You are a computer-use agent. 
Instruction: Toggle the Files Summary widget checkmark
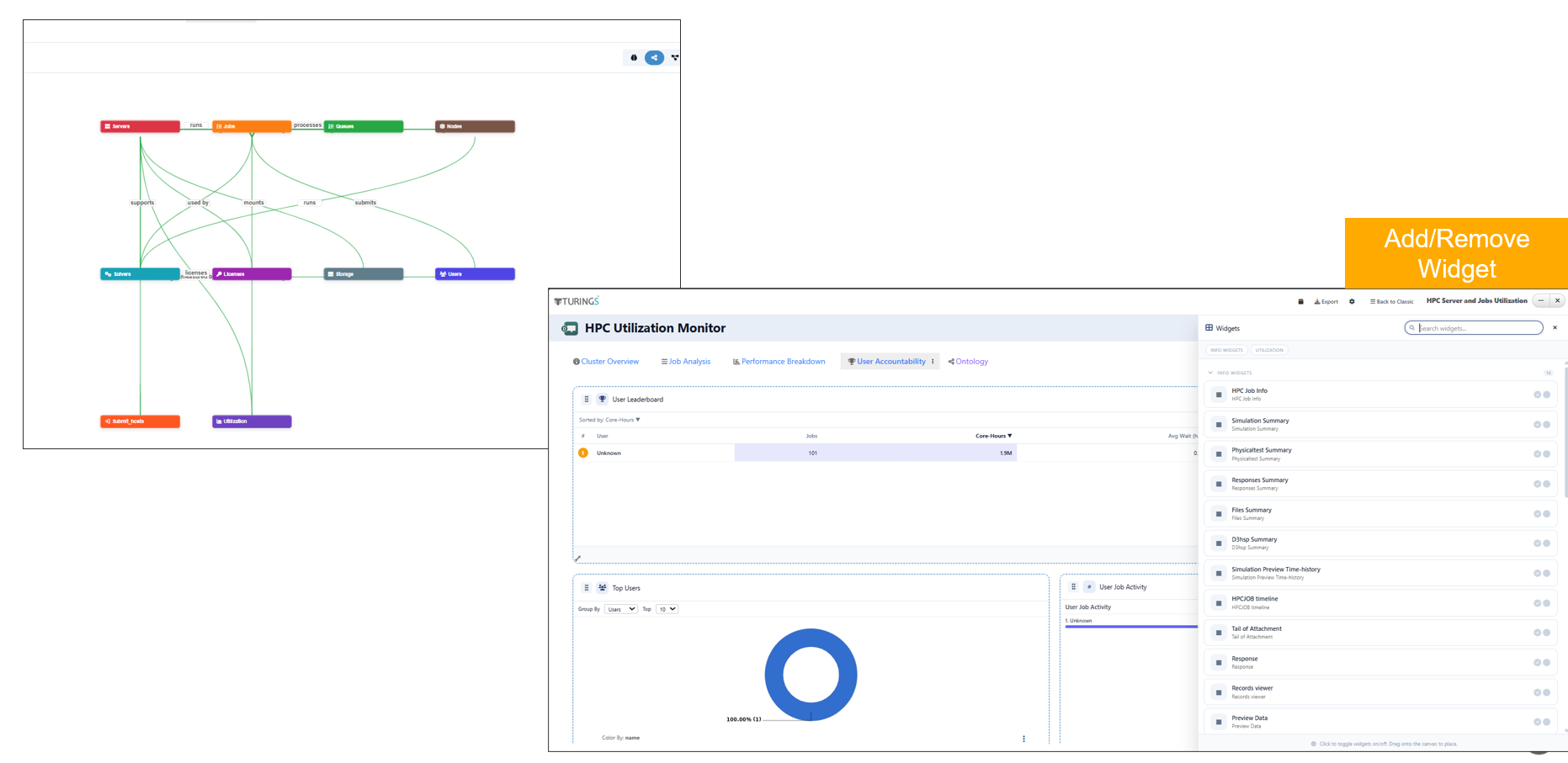point(1537,514)
